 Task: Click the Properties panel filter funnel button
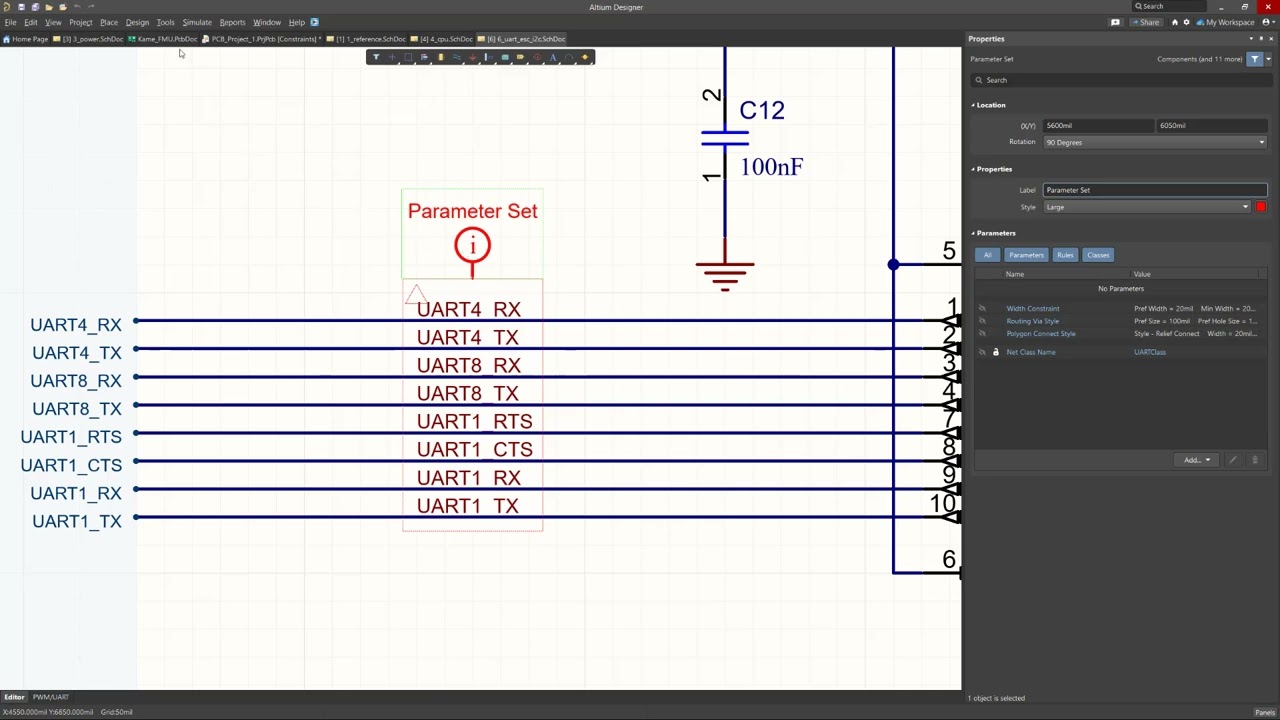point(1255,59)
